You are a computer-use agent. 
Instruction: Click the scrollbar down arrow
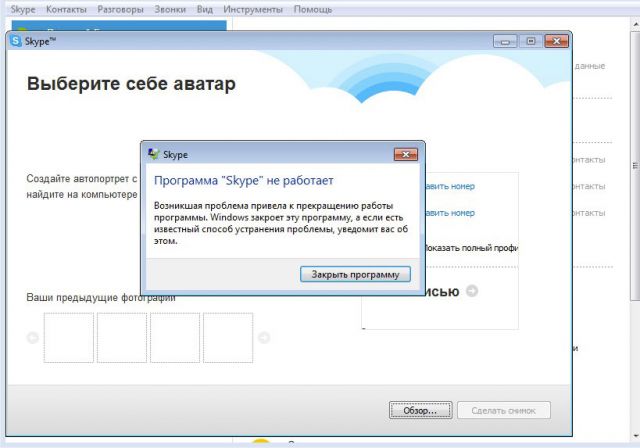click(636, 436)
